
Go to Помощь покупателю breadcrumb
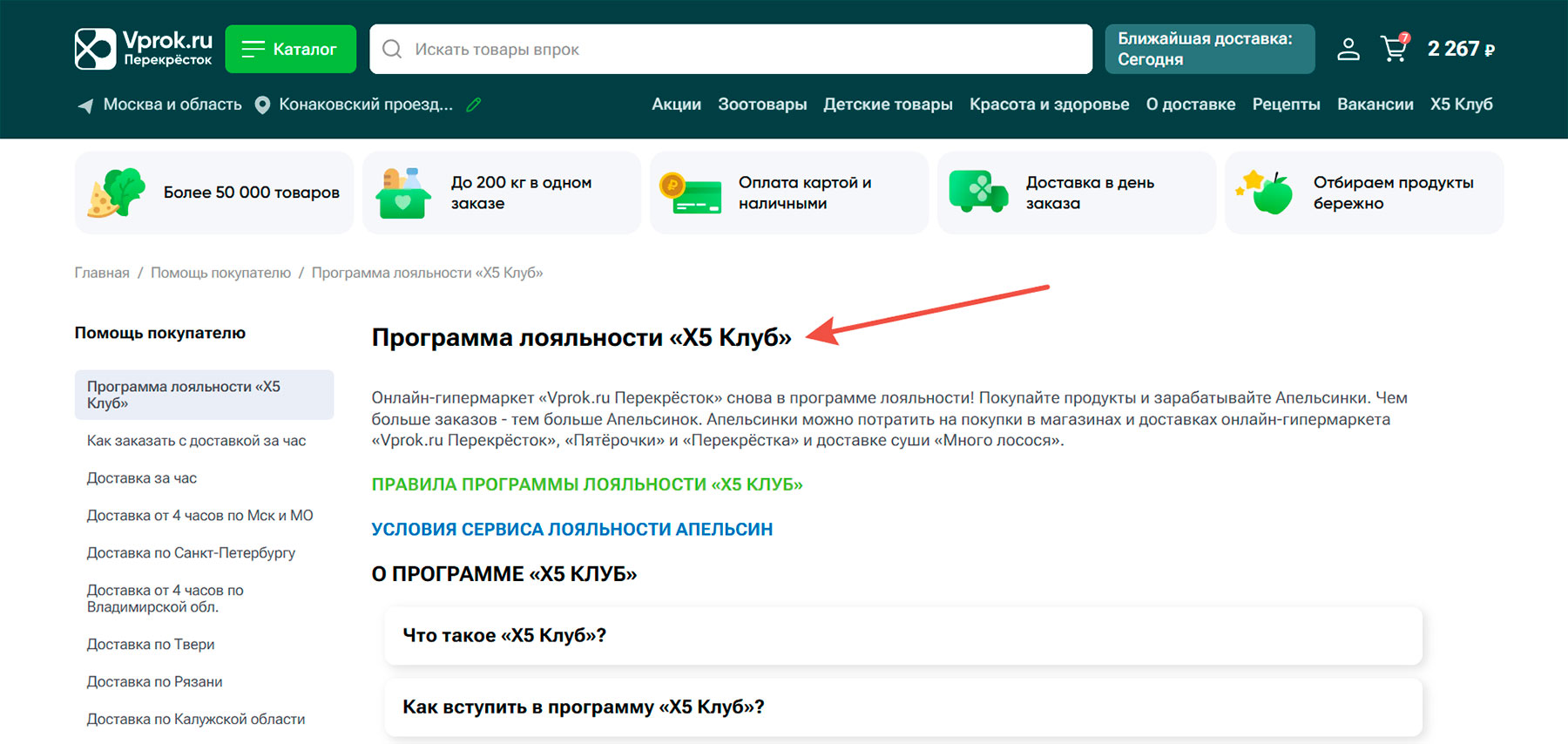tap(220, 273)
